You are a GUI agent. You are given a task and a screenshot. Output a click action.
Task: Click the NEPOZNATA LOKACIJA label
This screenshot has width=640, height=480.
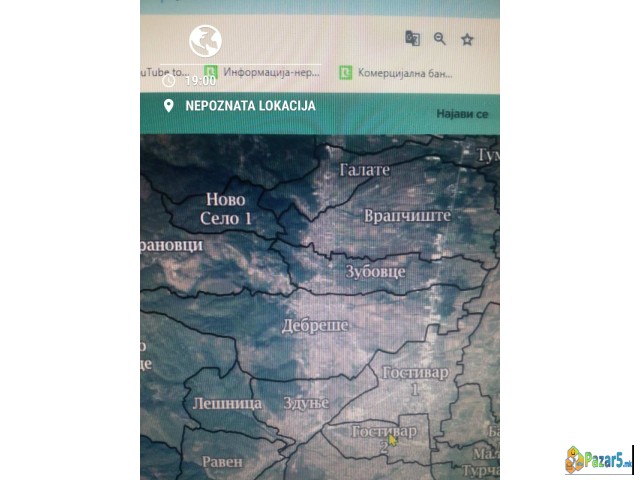click(250, 106)
